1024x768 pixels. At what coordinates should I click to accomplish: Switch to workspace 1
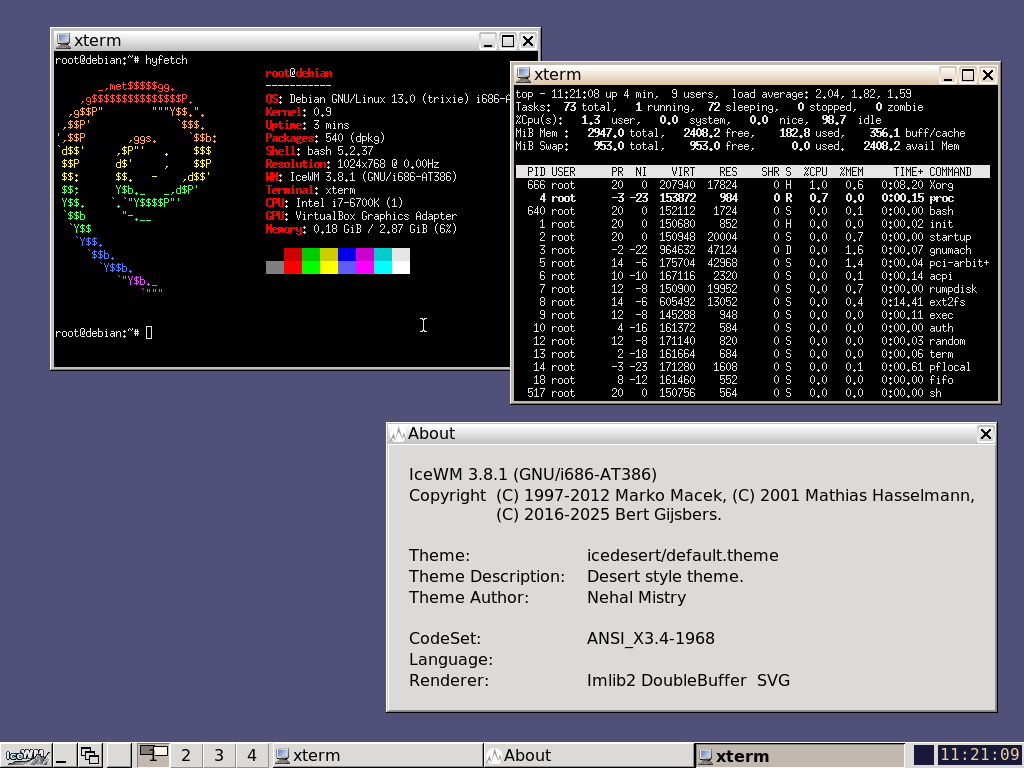point(153,756)
